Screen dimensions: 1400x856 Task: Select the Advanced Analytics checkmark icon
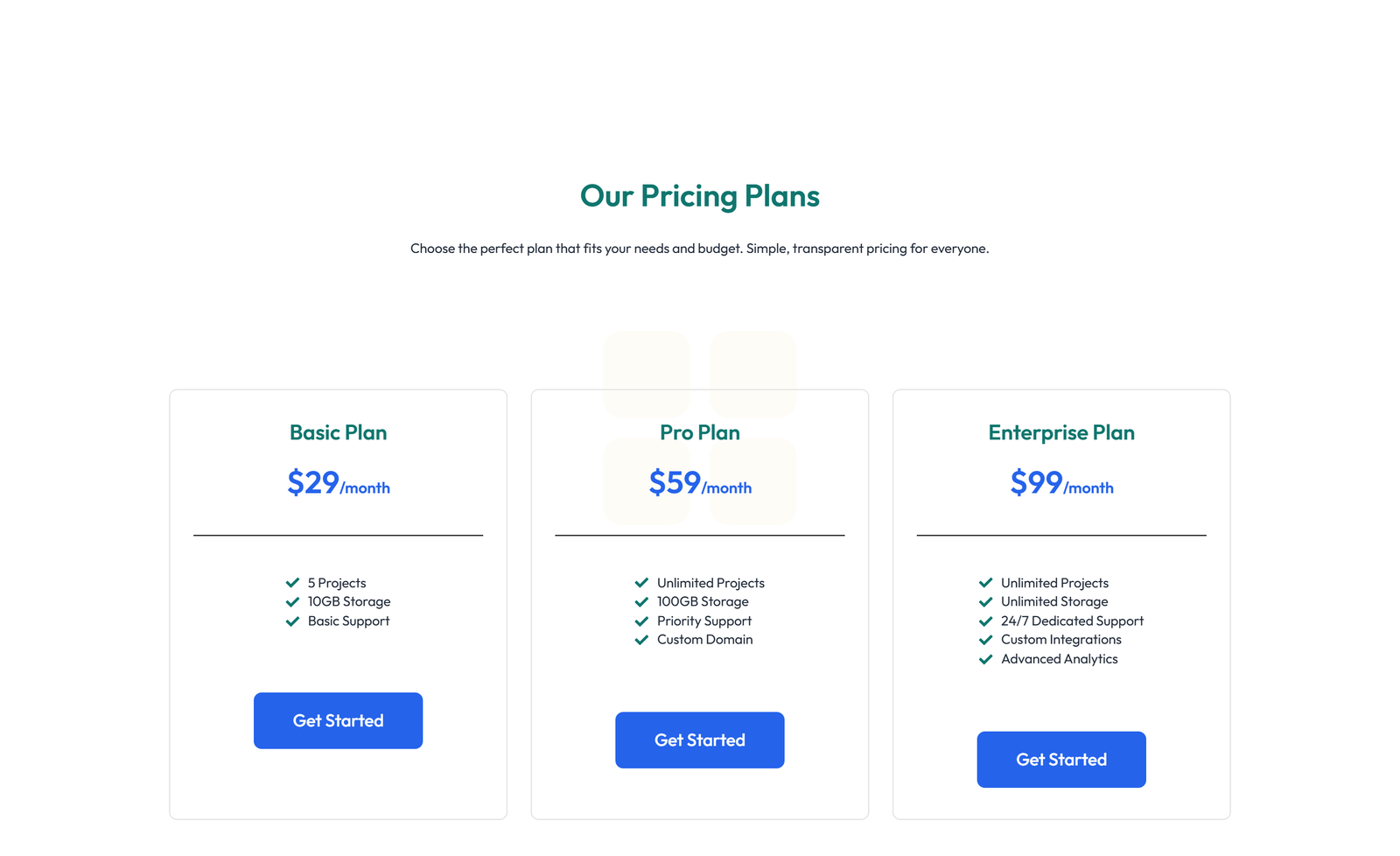[984, 659]
